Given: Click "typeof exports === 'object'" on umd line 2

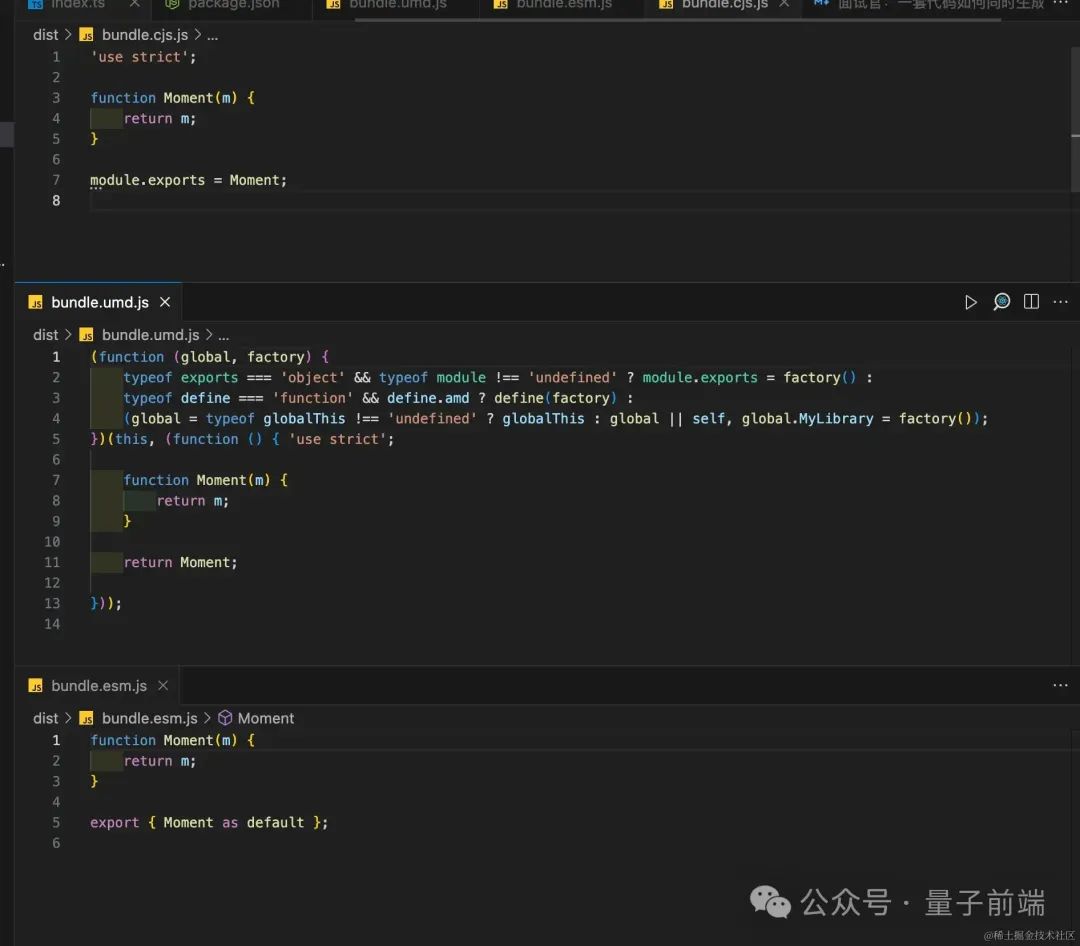Looking at the screenshot, I should (234, 378).
